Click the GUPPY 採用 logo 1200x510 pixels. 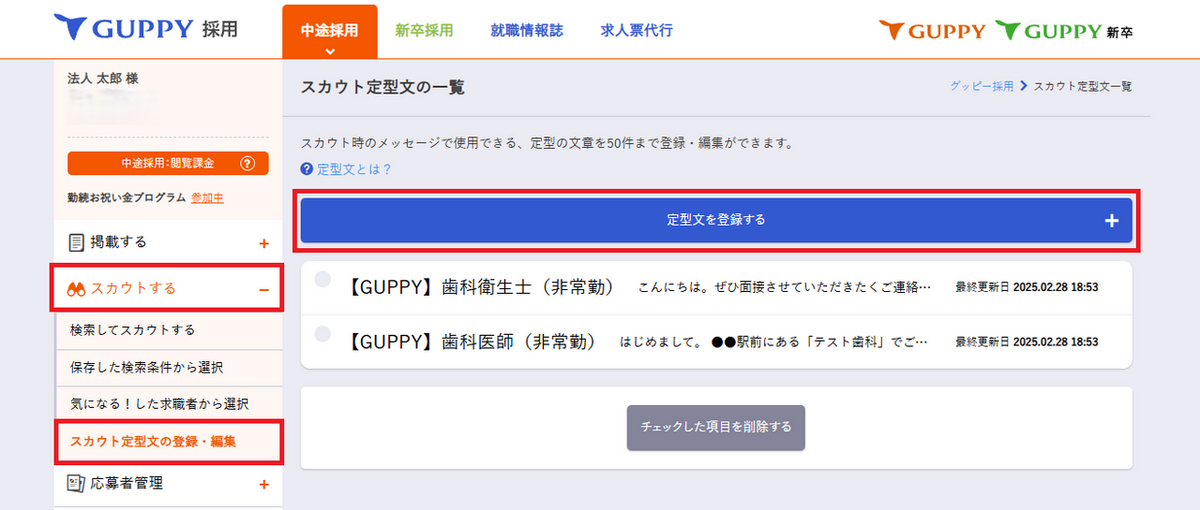[x=146, y=29]
